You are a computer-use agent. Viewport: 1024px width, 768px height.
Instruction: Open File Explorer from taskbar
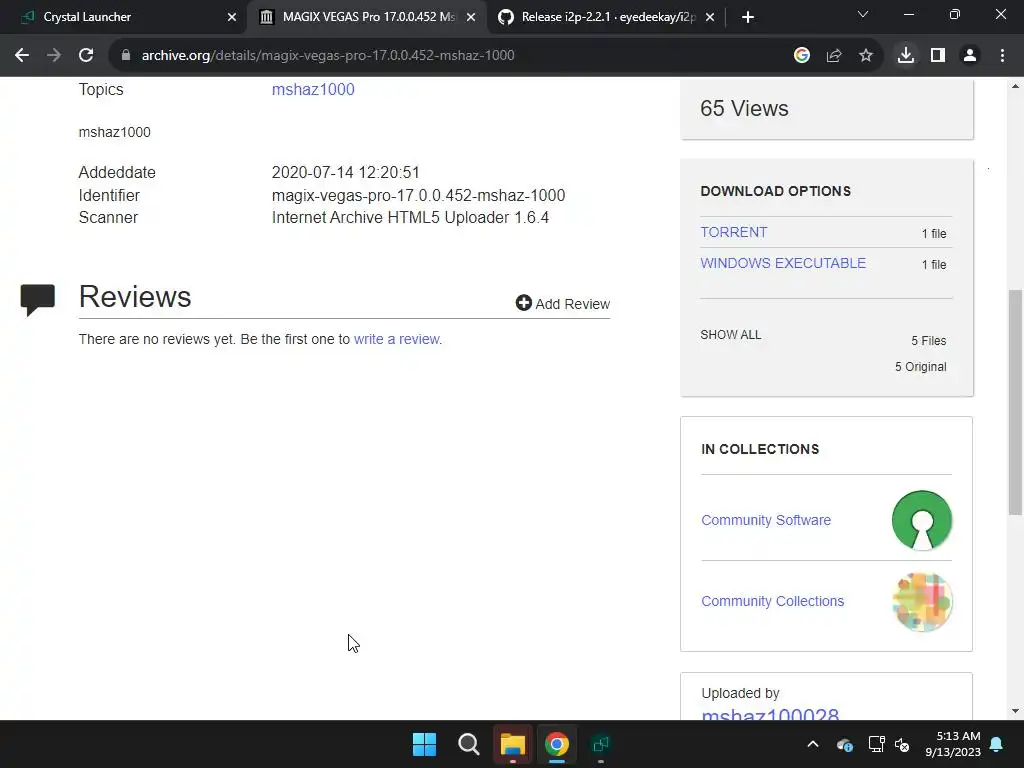(513, 744)
